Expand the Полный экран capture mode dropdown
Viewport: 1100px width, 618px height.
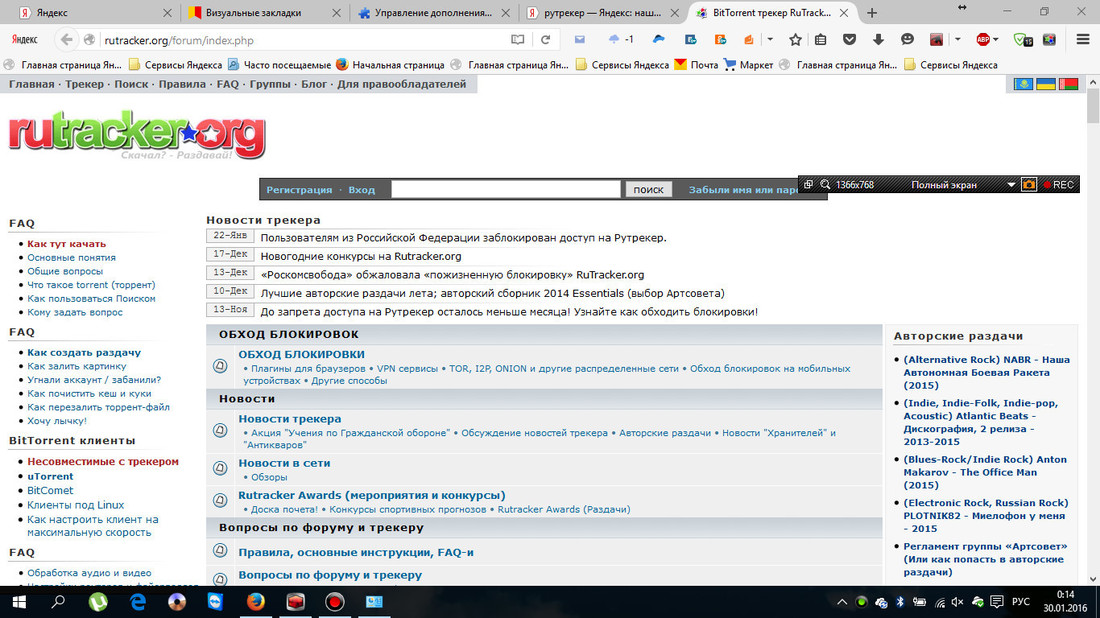click(x=1011, y=185)
